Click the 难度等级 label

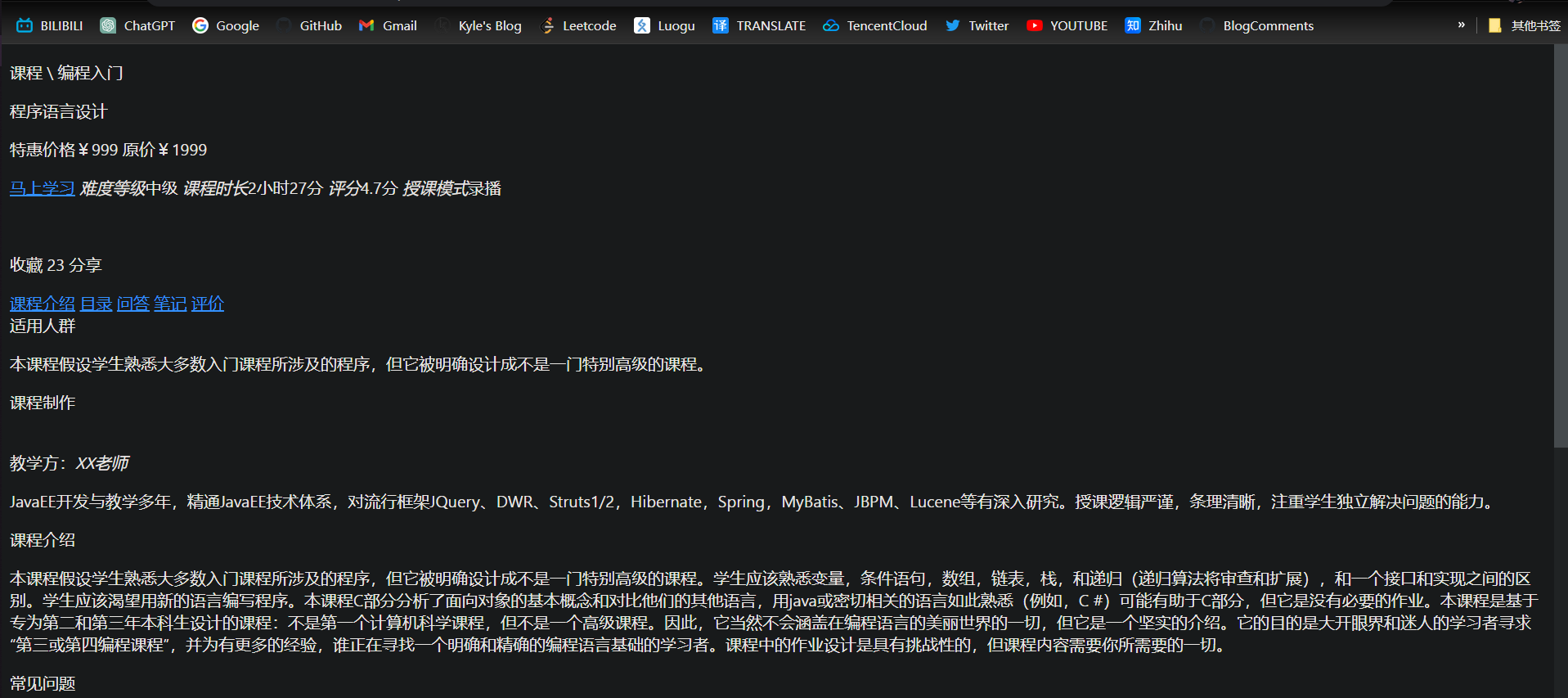pos(113,188)
